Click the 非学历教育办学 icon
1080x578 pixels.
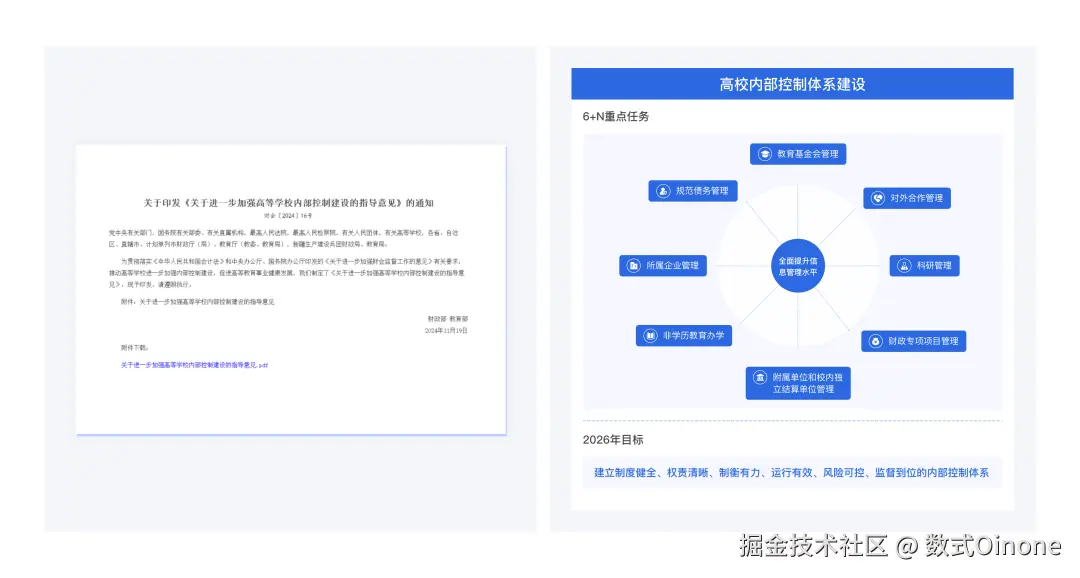[x=650, y=335]
